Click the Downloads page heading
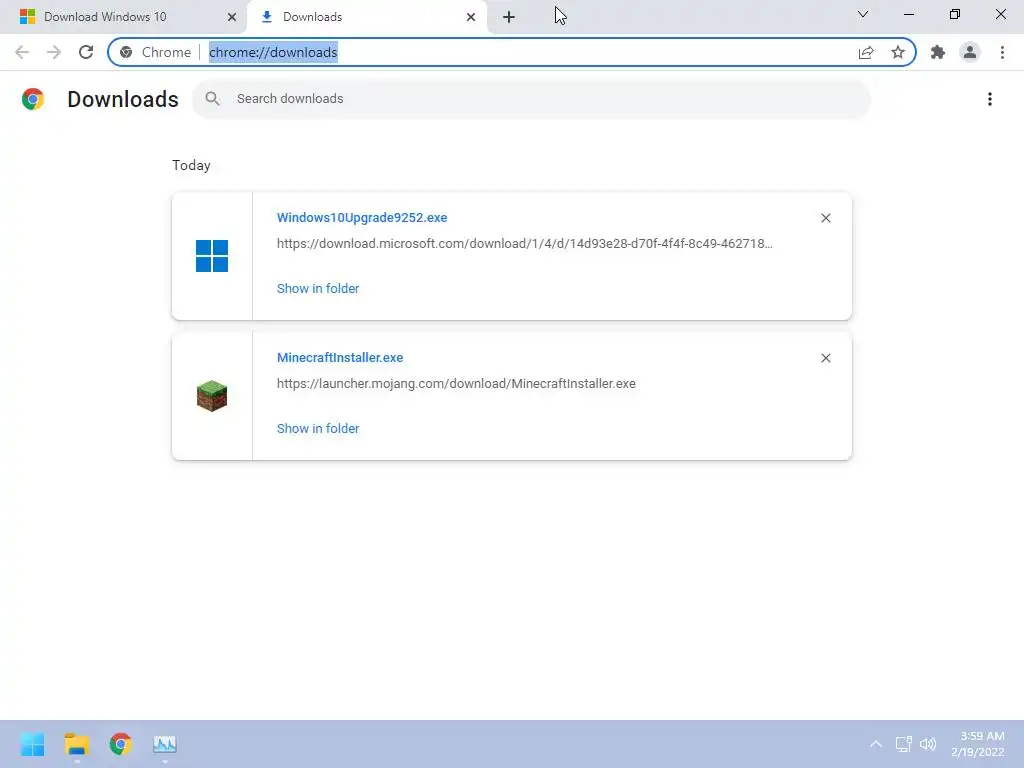 (123, 99)
